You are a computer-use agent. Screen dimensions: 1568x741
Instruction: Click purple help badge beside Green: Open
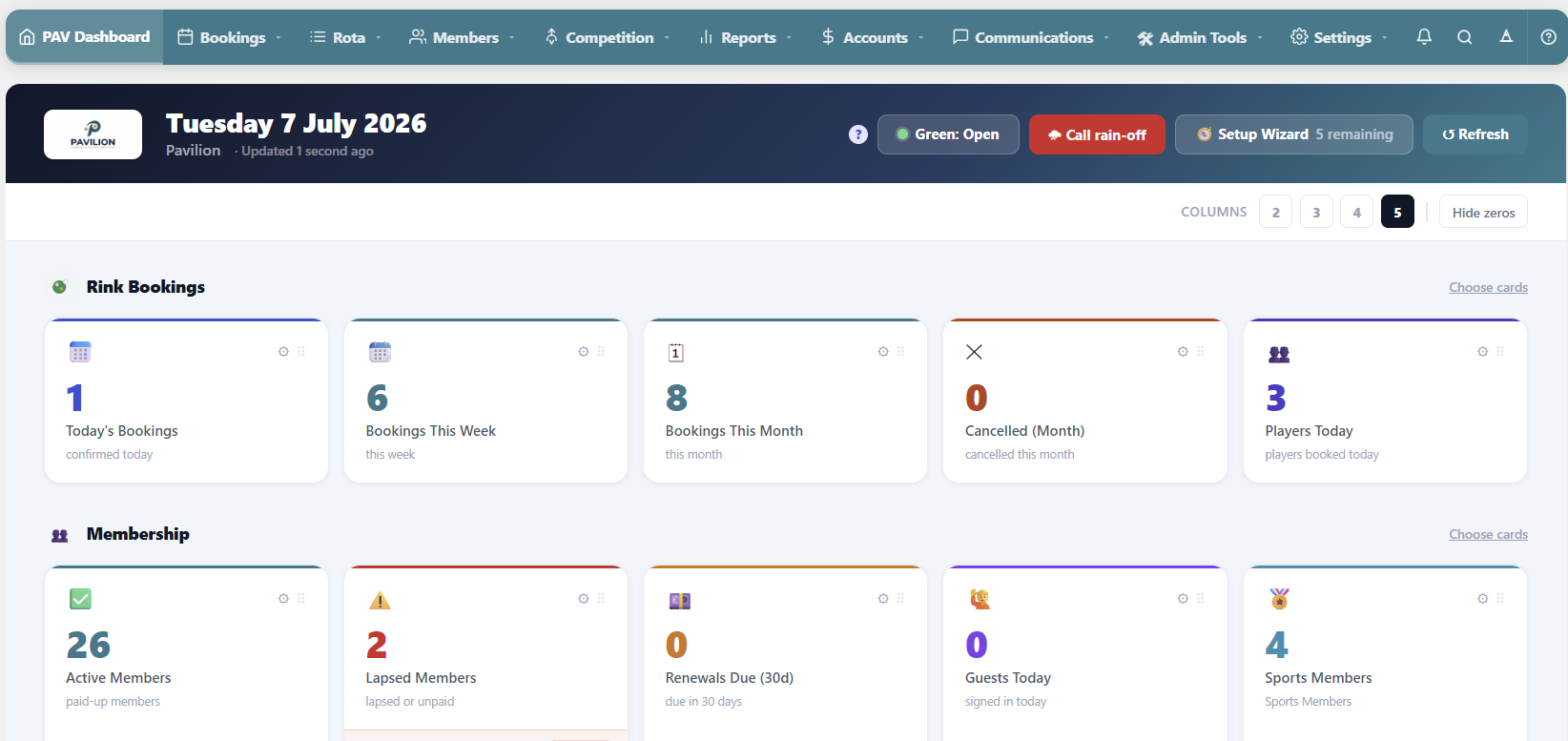pos(858,134)
